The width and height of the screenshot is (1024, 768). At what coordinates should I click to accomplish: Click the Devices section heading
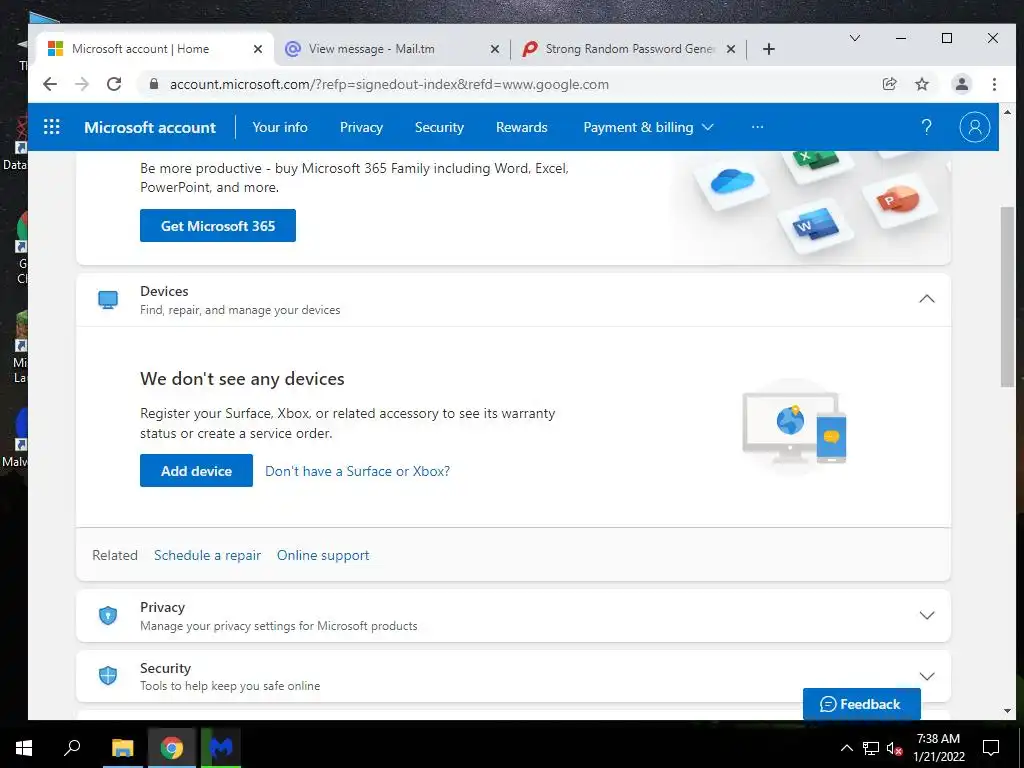pyautogui.click(x=164, y=291)
